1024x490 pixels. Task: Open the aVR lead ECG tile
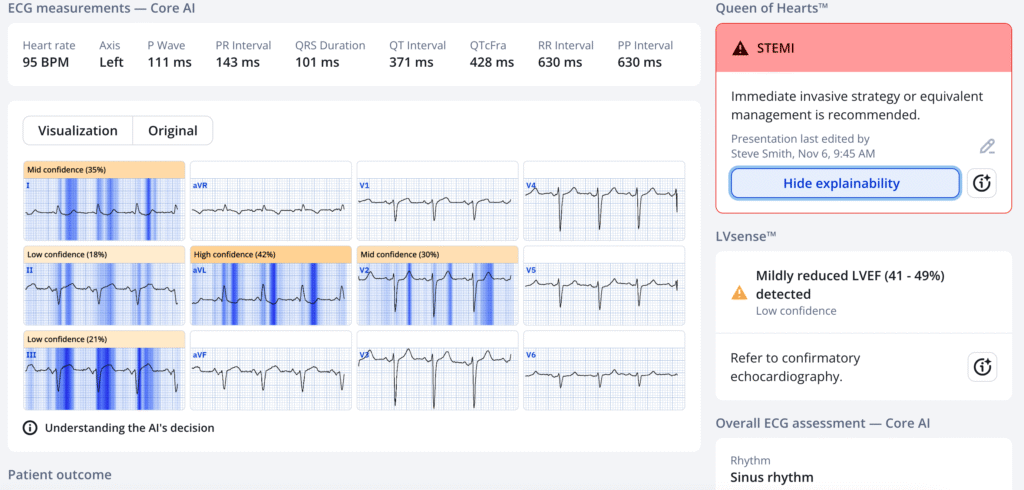point(270,201)
